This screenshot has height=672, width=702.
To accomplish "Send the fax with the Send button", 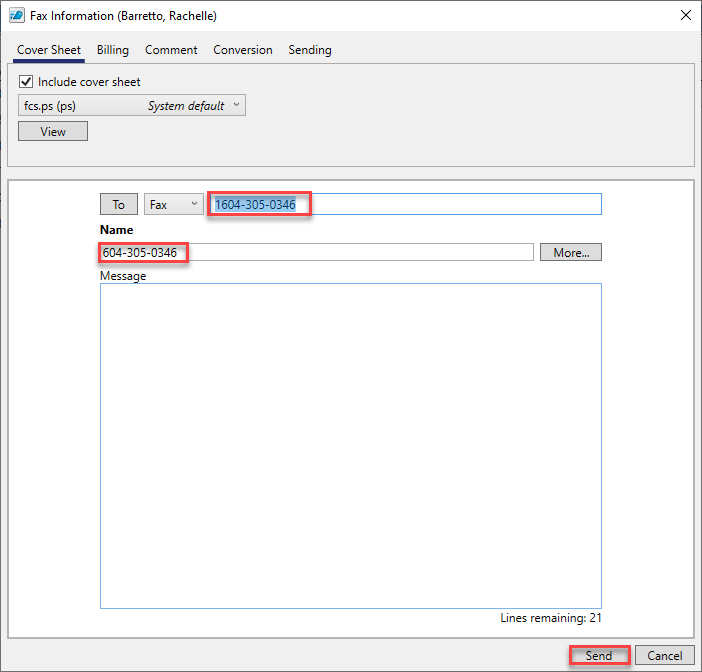I will coord(599,656).
